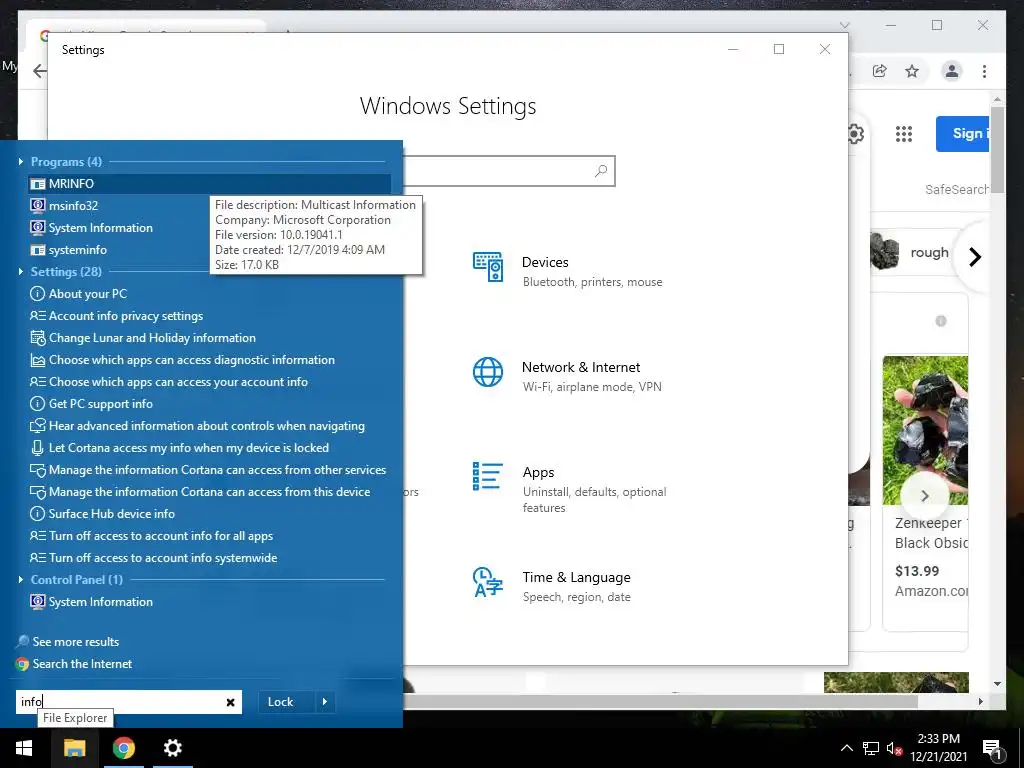This screenshot has height=768, width=1024.
Task: Click Chrome share page icon
Action: (880, 71)
